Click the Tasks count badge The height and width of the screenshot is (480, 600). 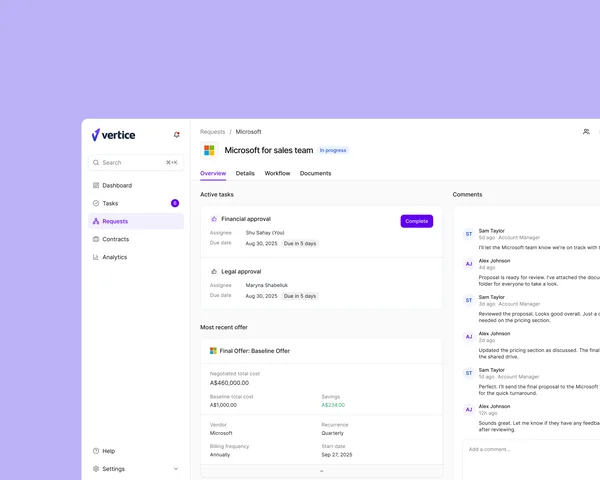(x=175, y=203)
